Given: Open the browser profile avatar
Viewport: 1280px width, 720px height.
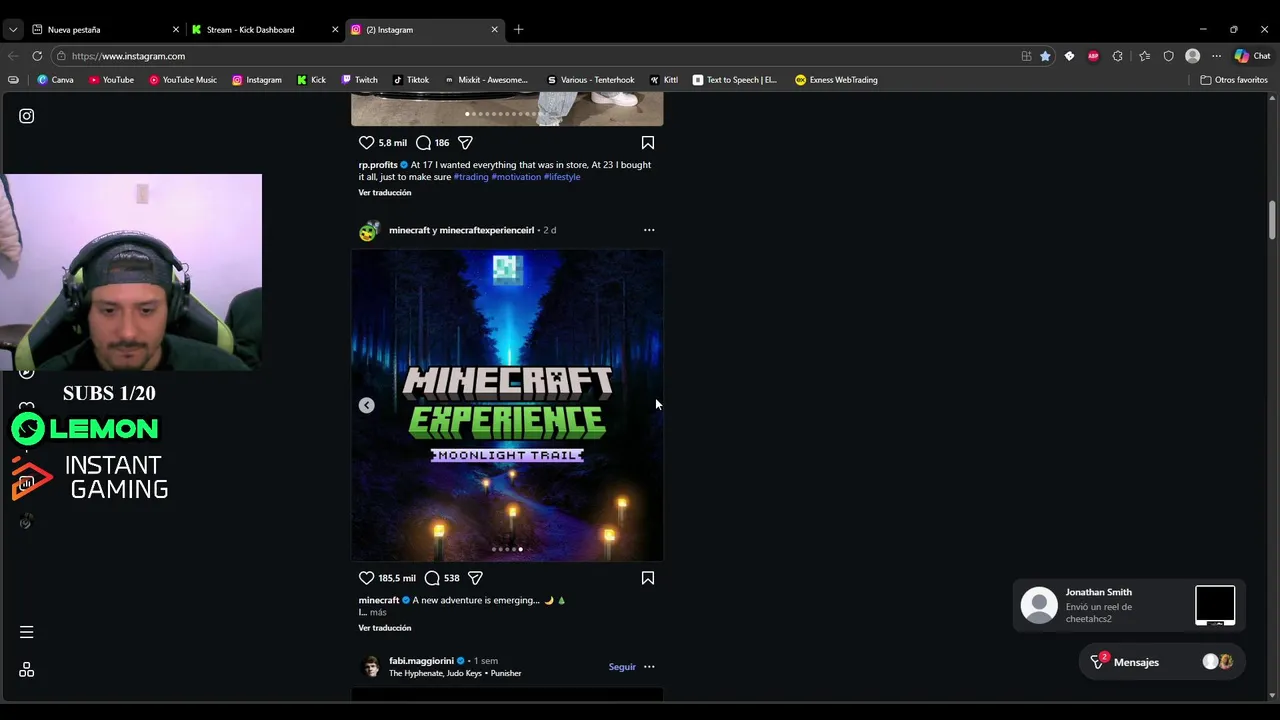Looking at the screenshot, I should (1192, 56).
